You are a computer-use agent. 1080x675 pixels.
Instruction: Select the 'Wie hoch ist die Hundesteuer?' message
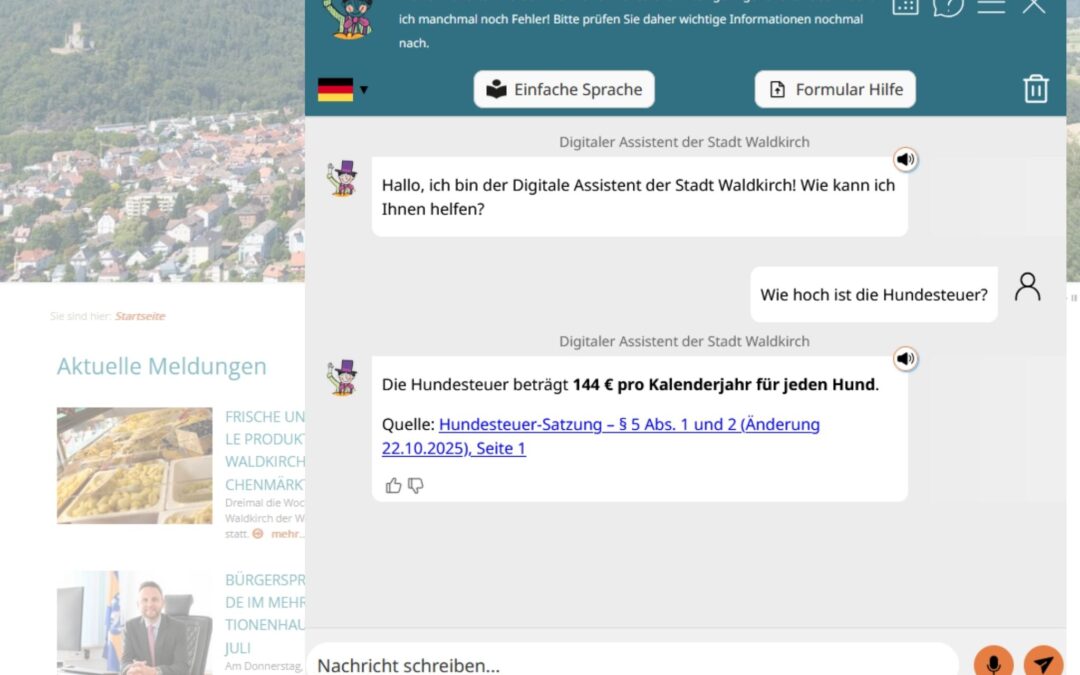click(873, 295)
